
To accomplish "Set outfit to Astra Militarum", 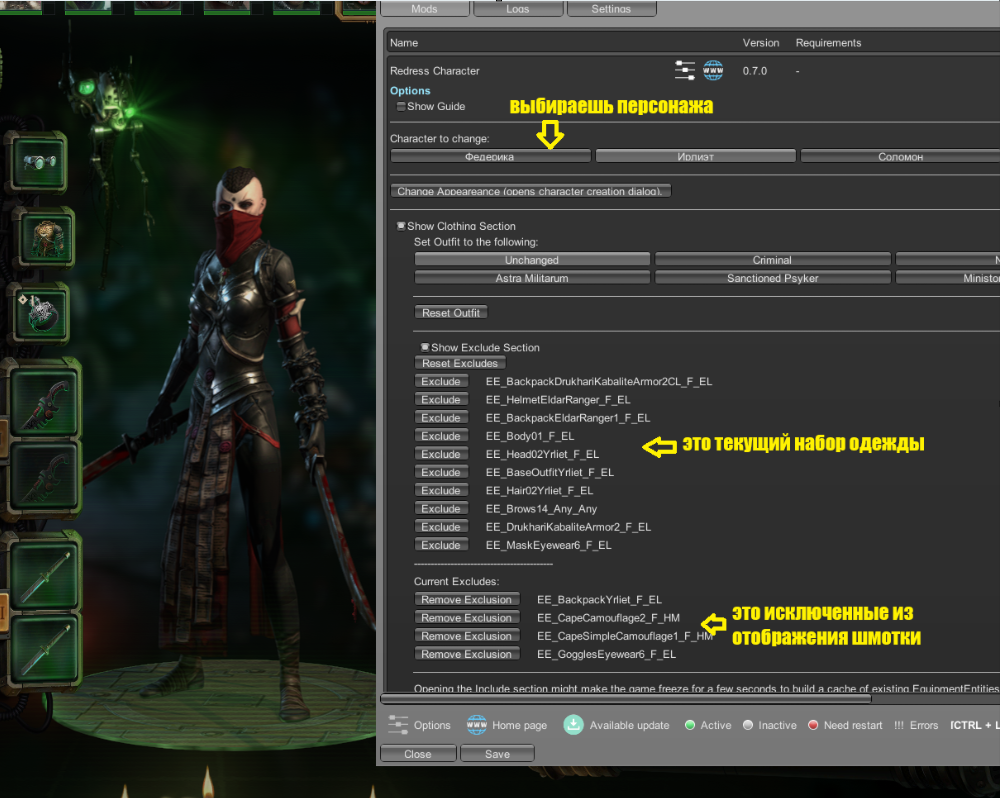I will tap(532, 277).
